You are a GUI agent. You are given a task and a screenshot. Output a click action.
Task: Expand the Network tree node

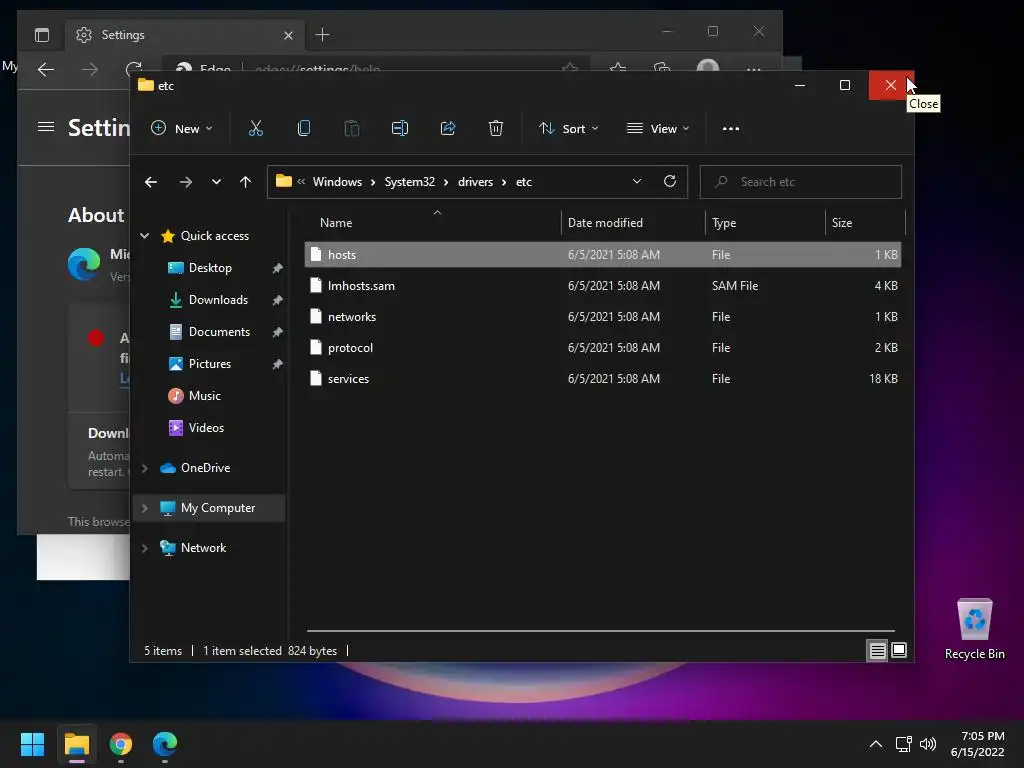144,548
